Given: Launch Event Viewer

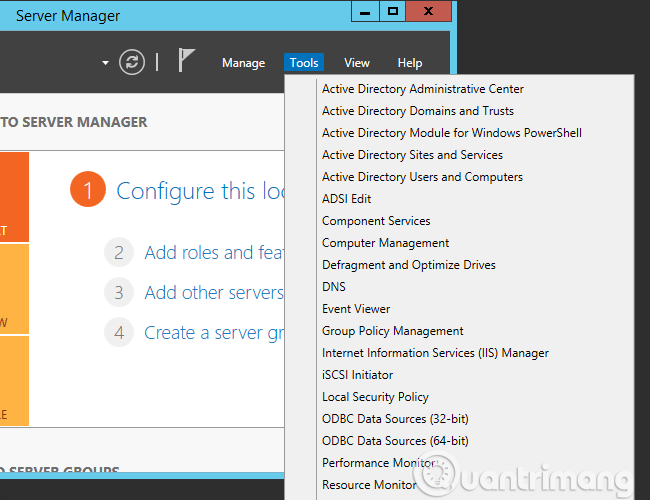Looking at the screenshot, I should [x=356, y=309].
